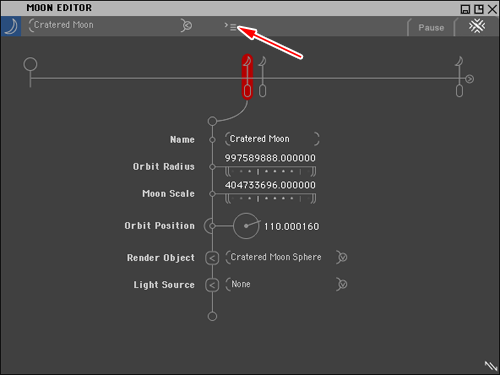500x375 pixels.
Task: Click the Render Object back arrow button
Action: point(212,258)
